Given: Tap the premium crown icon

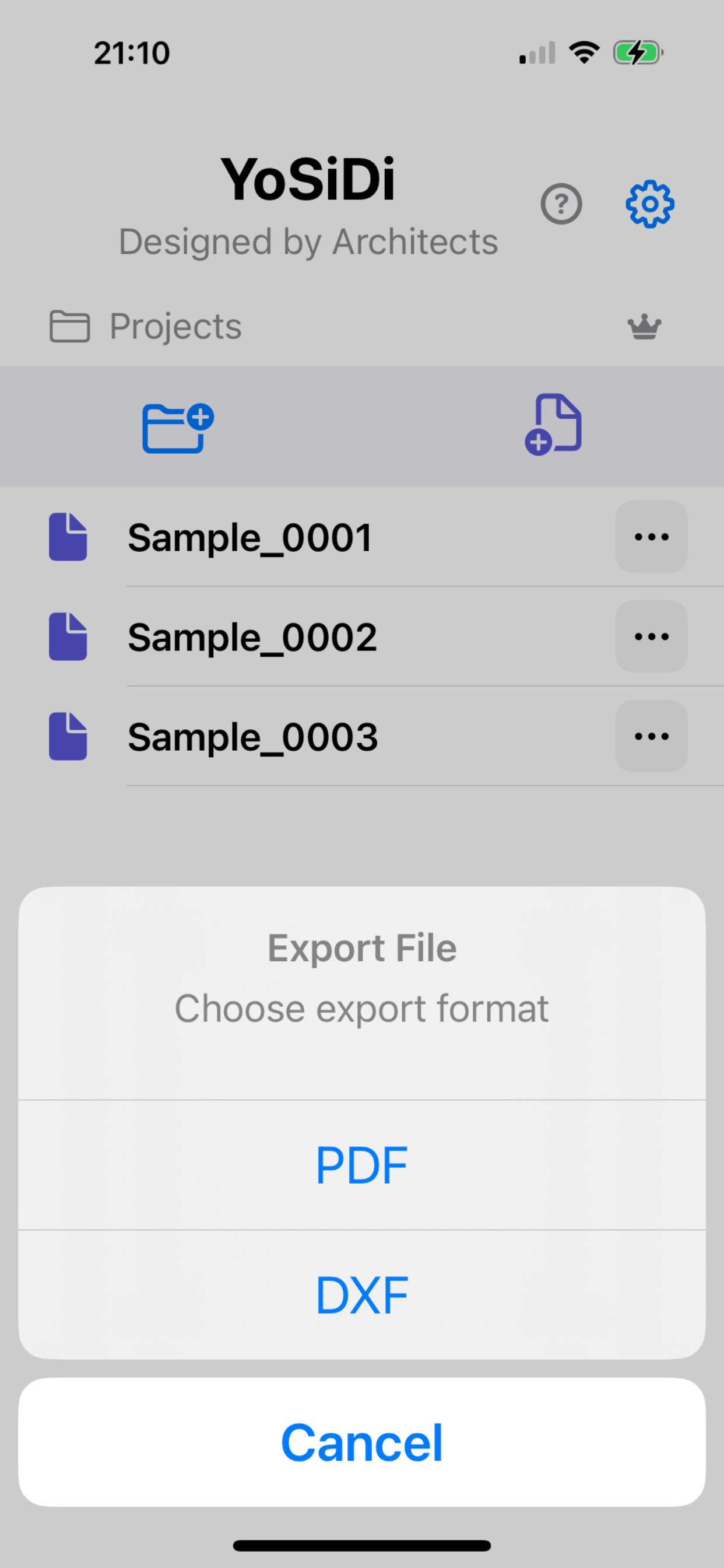Looking at the screenshot, I should [x=644, y=327].
